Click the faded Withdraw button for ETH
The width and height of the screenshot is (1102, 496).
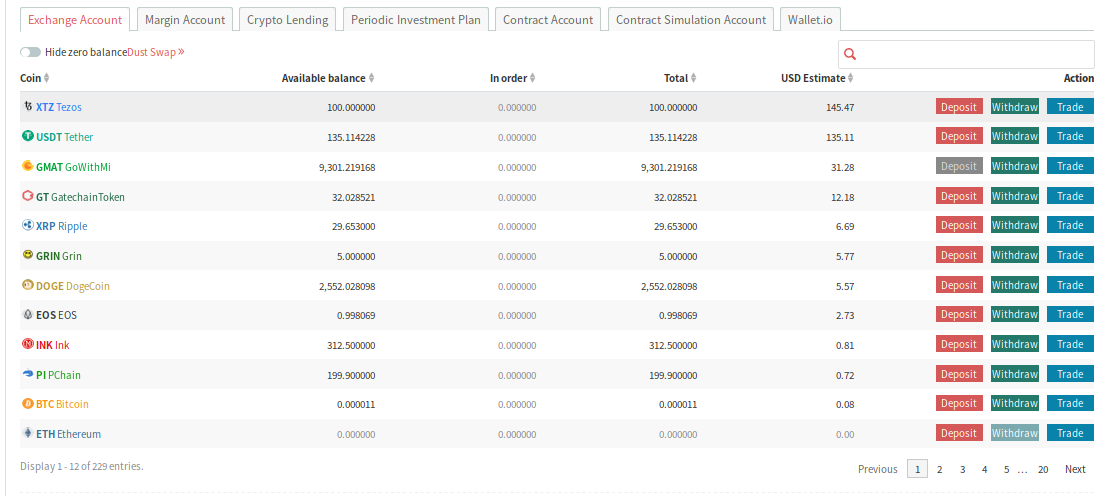[x=1015, y=433]
